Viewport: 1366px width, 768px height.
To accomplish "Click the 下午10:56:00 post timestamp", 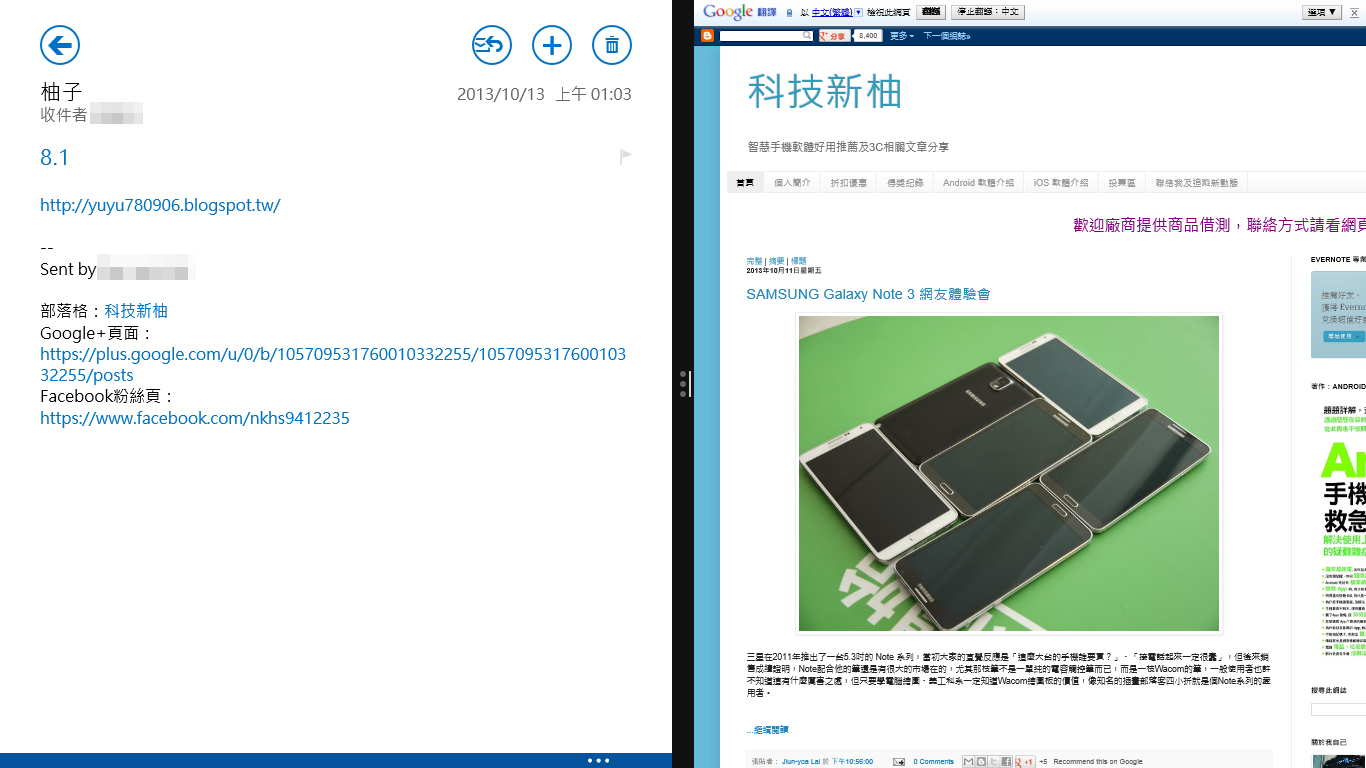I will point(852,762).
